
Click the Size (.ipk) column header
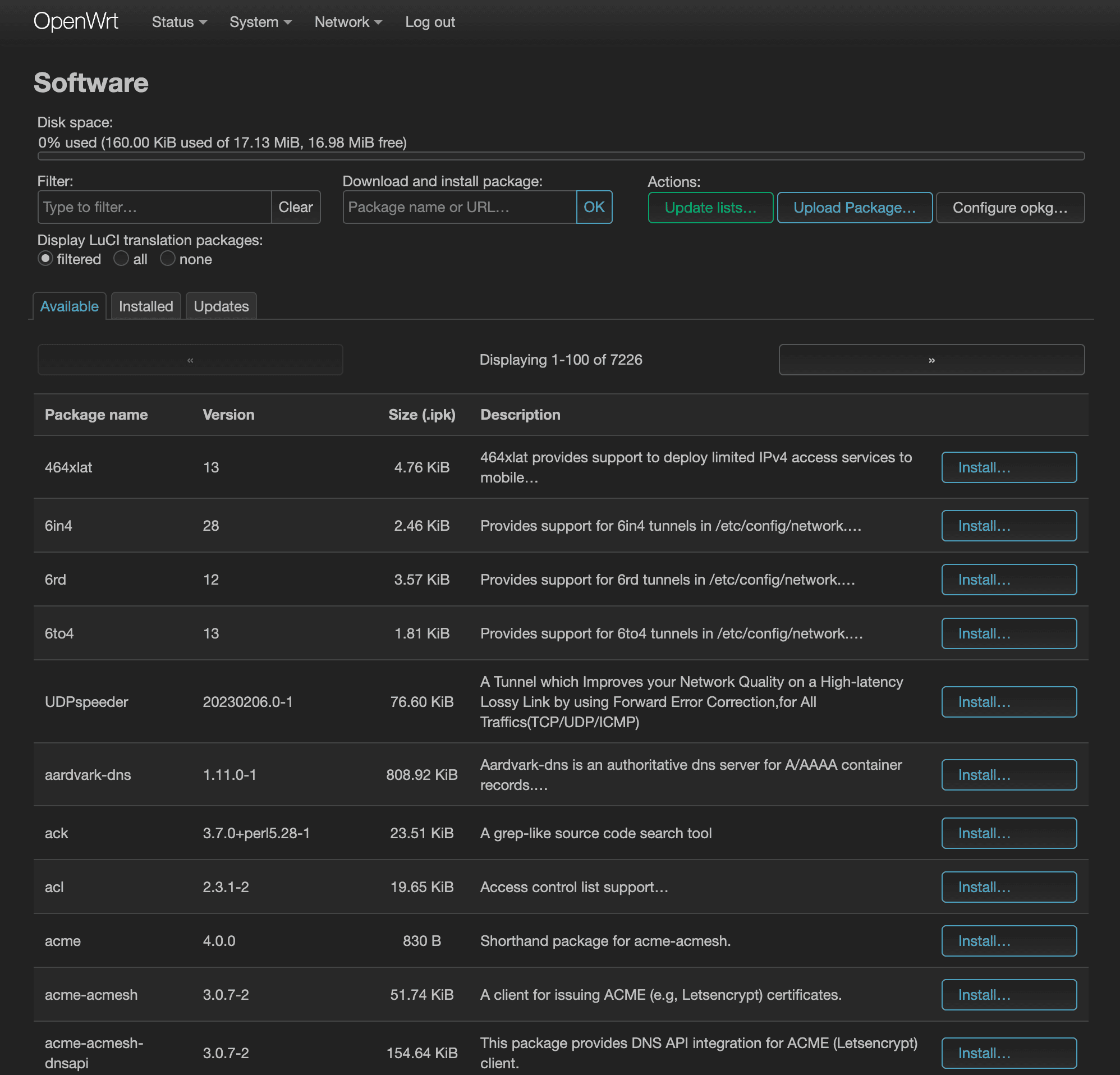pos(422,415)
